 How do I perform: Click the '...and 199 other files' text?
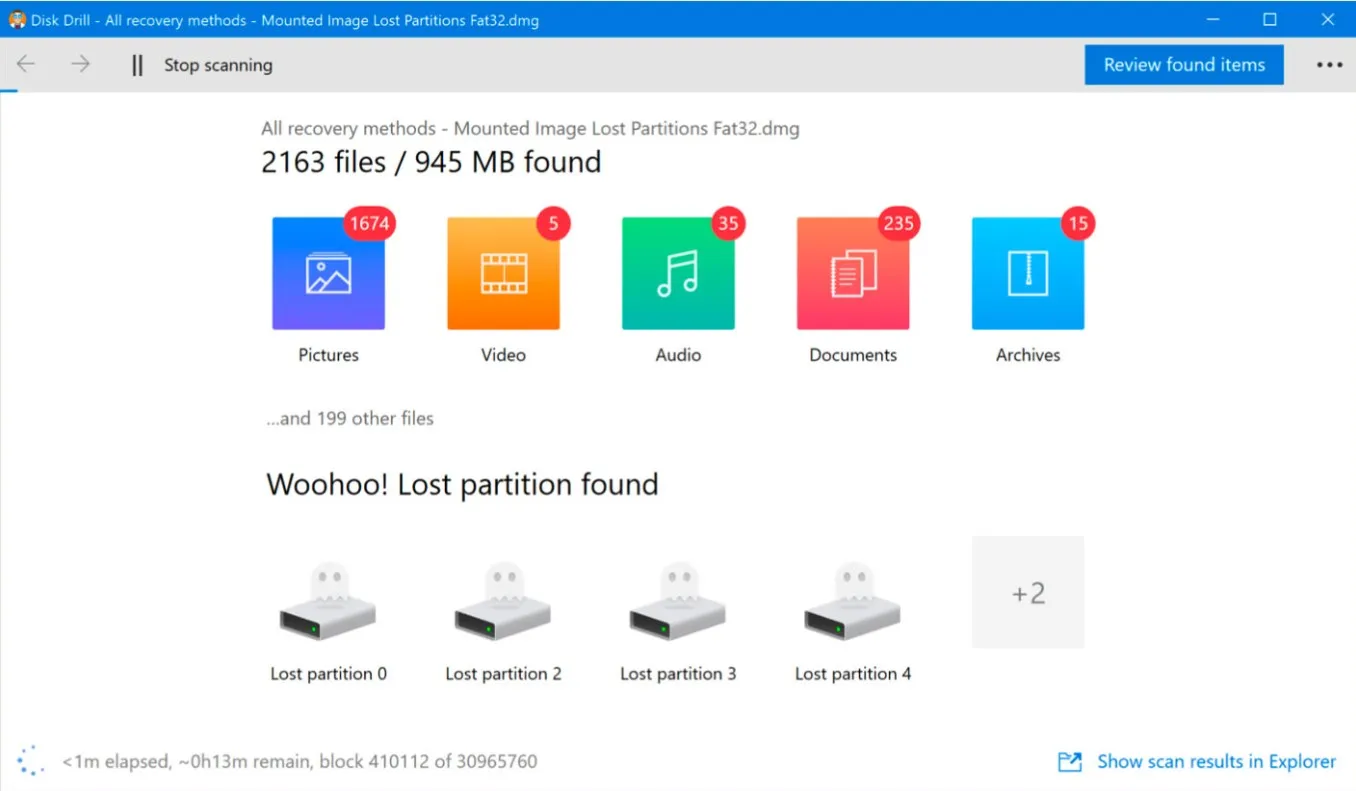(x=350, y=419)
